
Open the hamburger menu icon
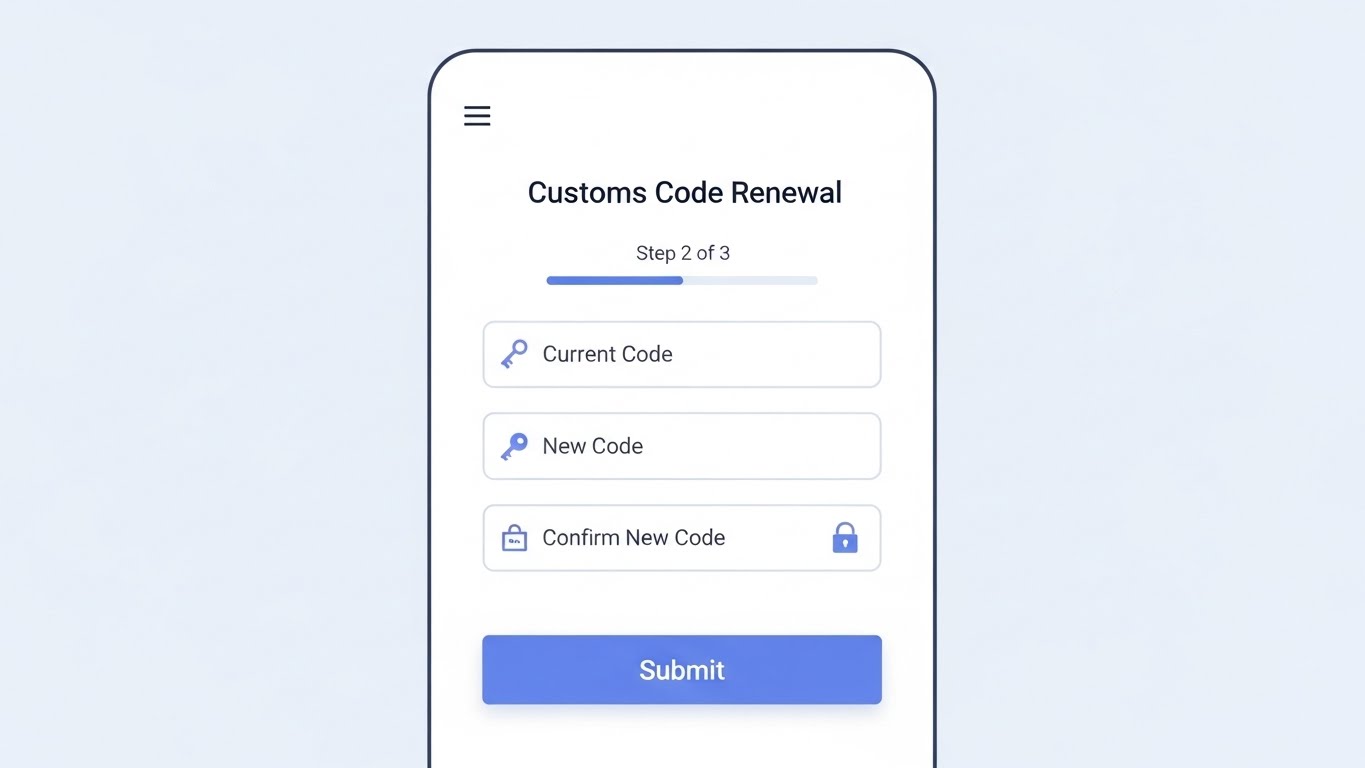pyautogui.click(x=477, y=116)
